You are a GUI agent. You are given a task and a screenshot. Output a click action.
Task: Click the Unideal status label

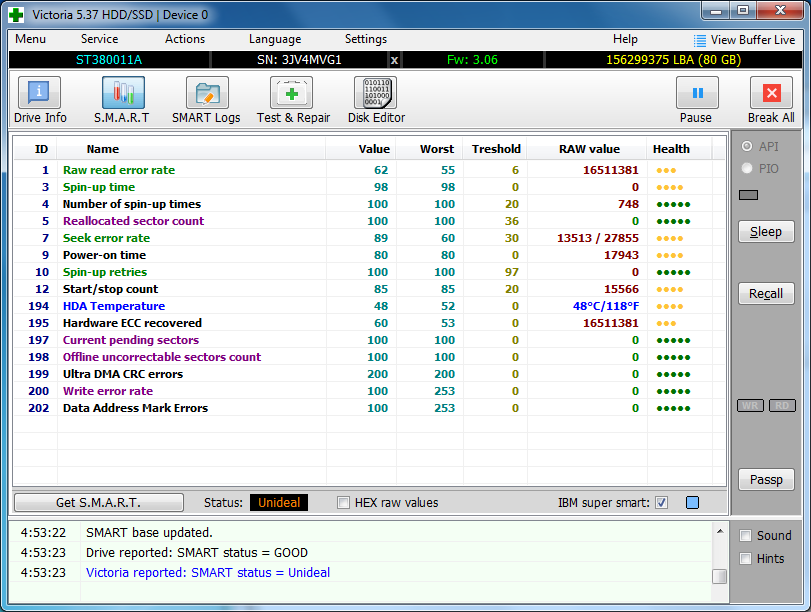click(x=279, y=503)
